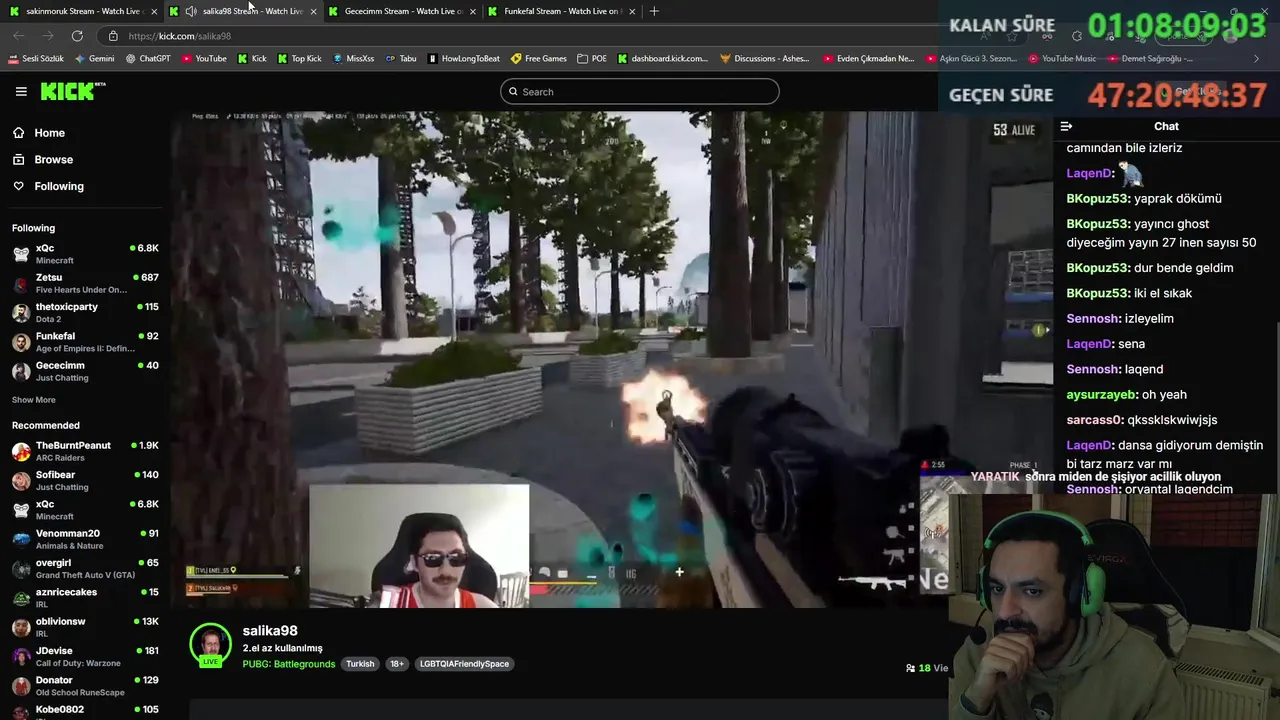
Task: Click the Search input field
Action: point(640,92)
